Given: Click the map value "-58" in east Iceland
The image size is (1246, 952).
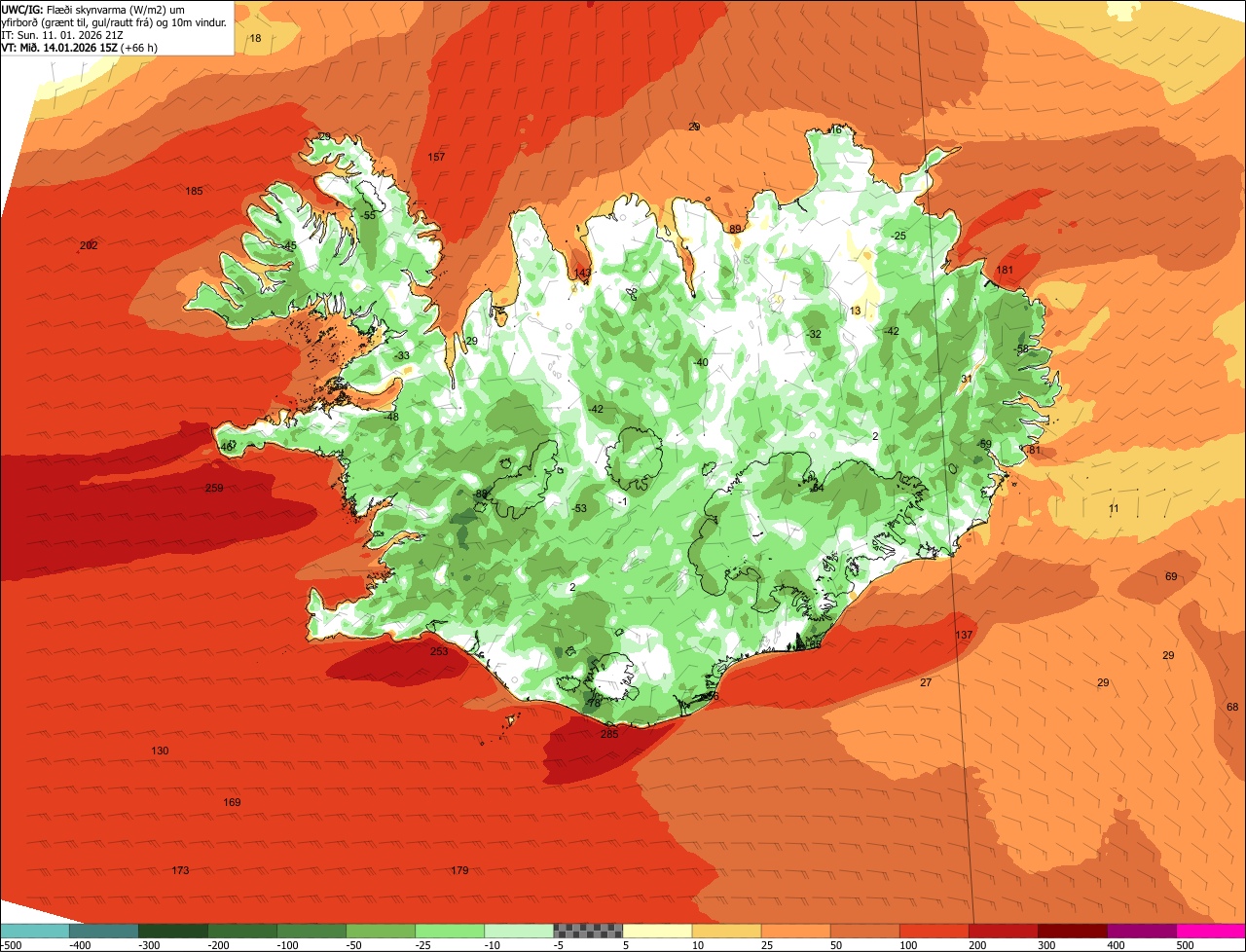Looking at the screenshot, I should (x=1021, y=348).
